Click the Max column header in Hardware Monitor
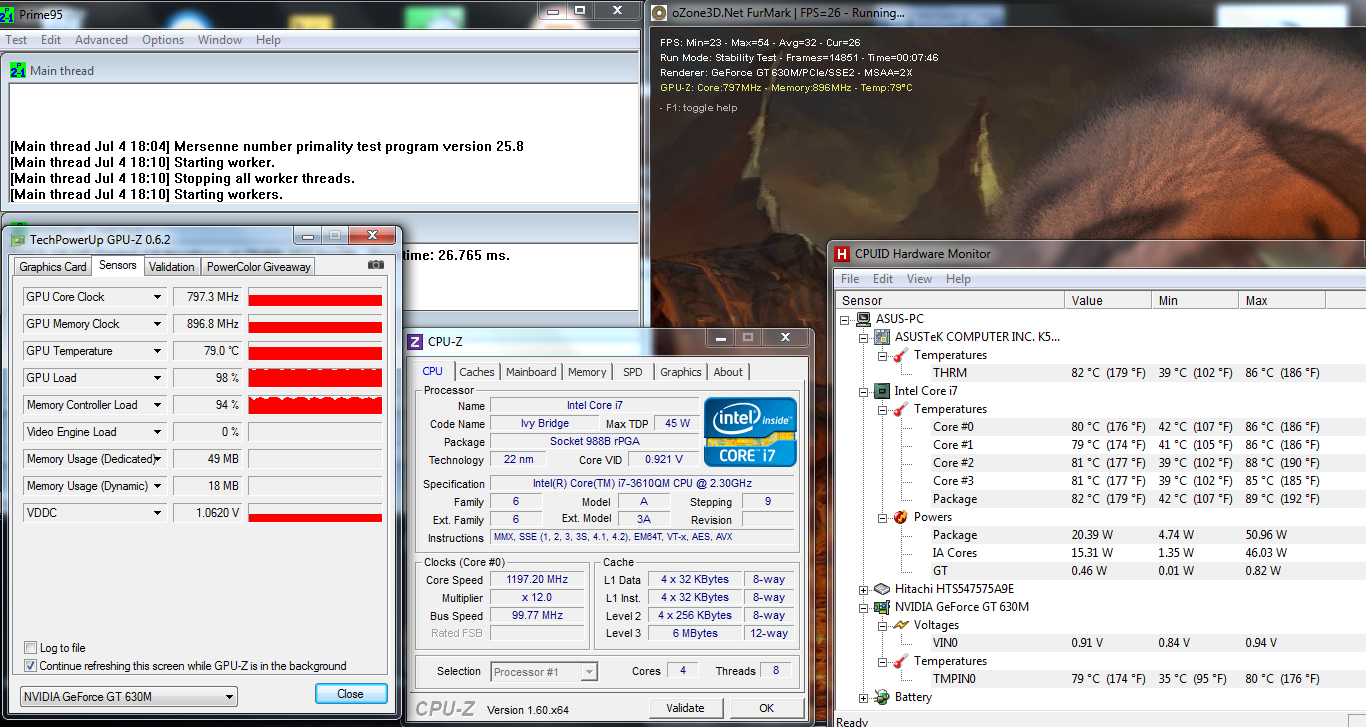 [1283, 300]
